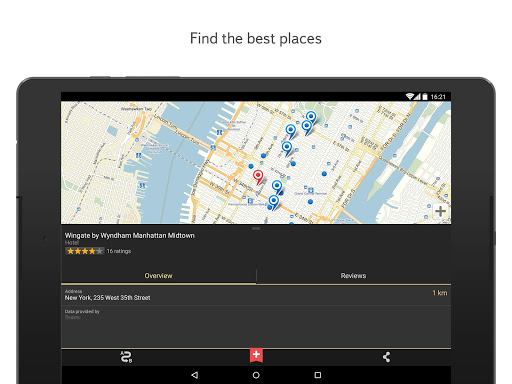Tap the address New York, 235 West 35th Street
Screen dimensions: 512x384
click(x=107, y=298)
